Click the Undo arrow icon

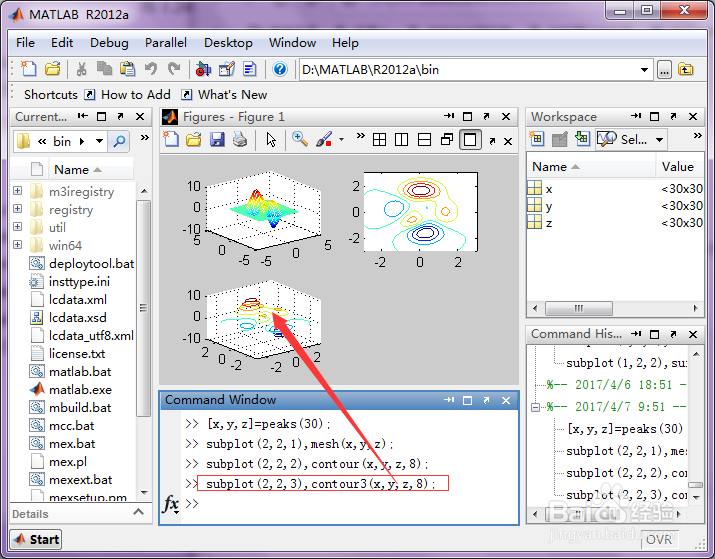pos(150,69)
